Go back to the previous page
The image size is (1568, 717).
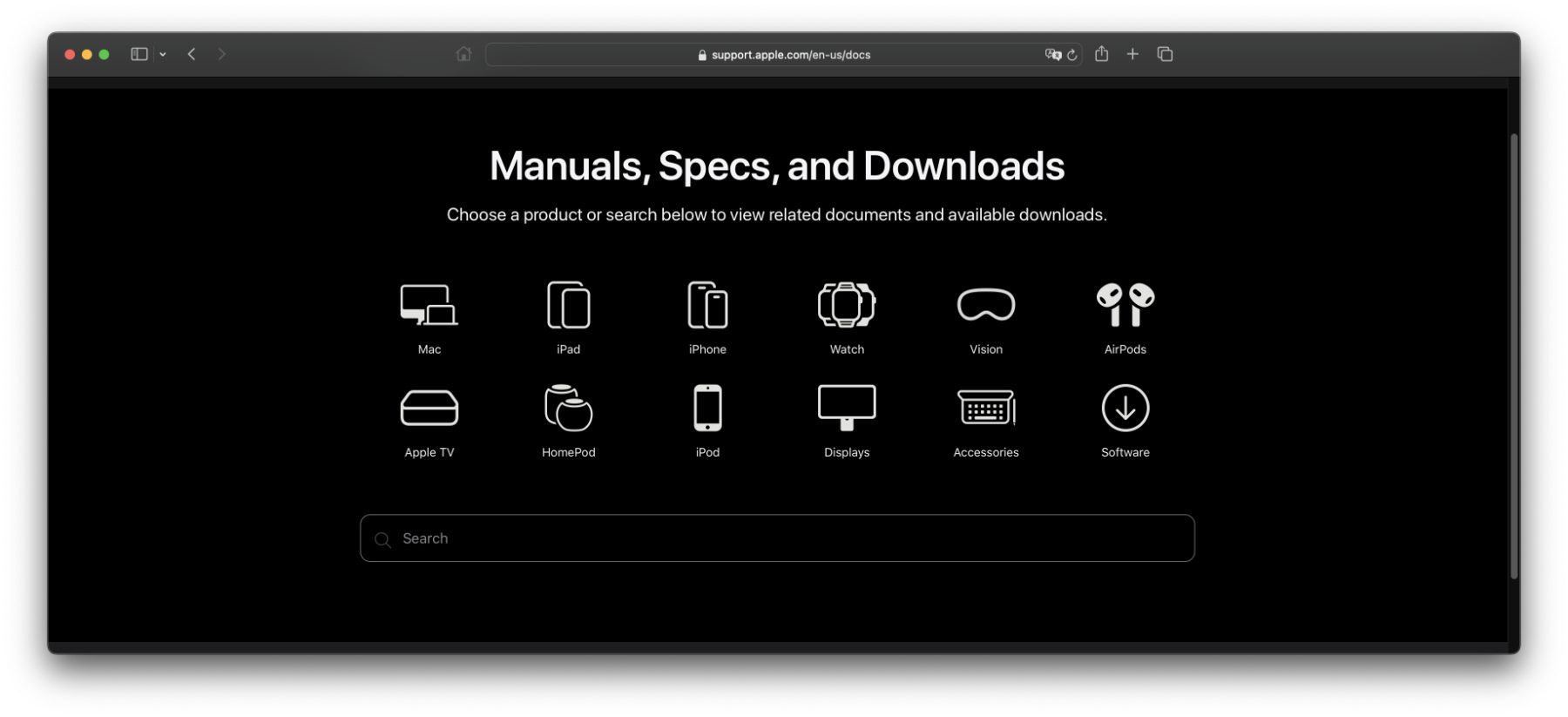click(192, 54)
